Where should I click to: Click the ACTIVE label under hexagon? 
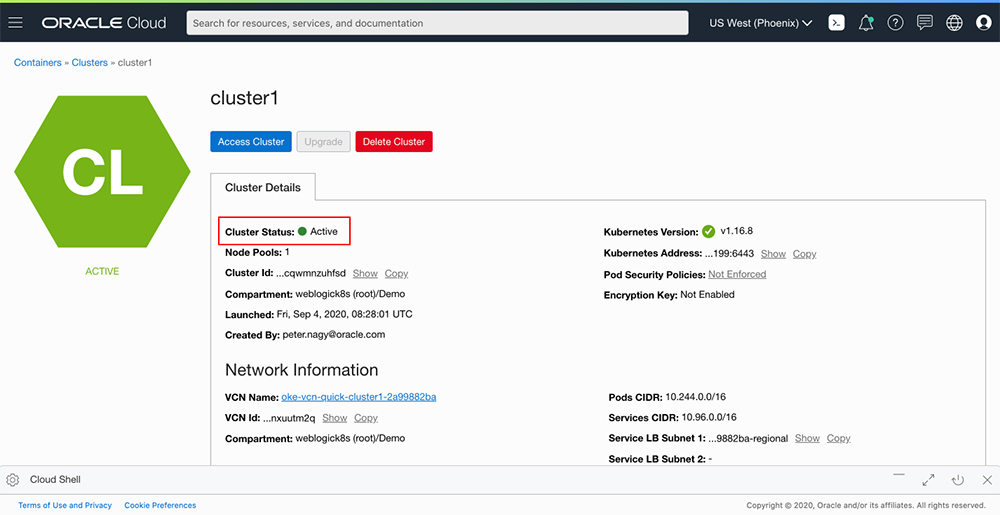tap(102, 272)
